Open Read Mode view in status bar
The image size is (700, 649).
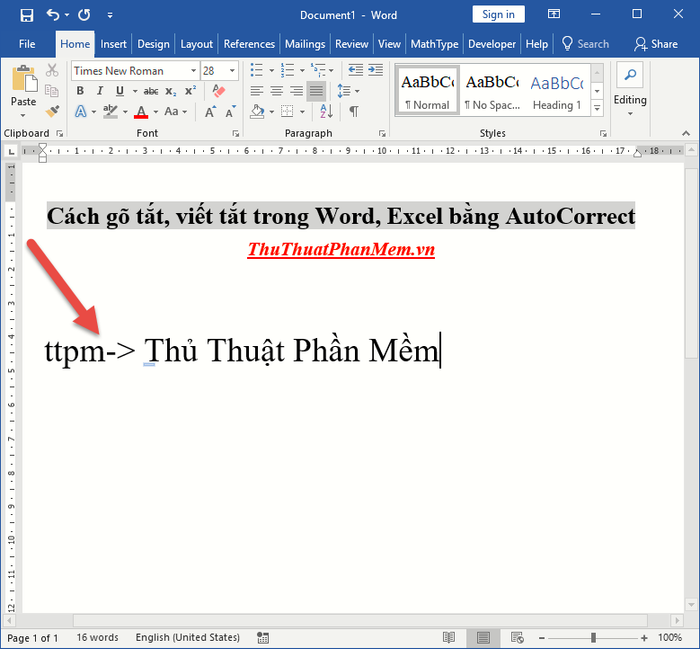click(449, 637)
